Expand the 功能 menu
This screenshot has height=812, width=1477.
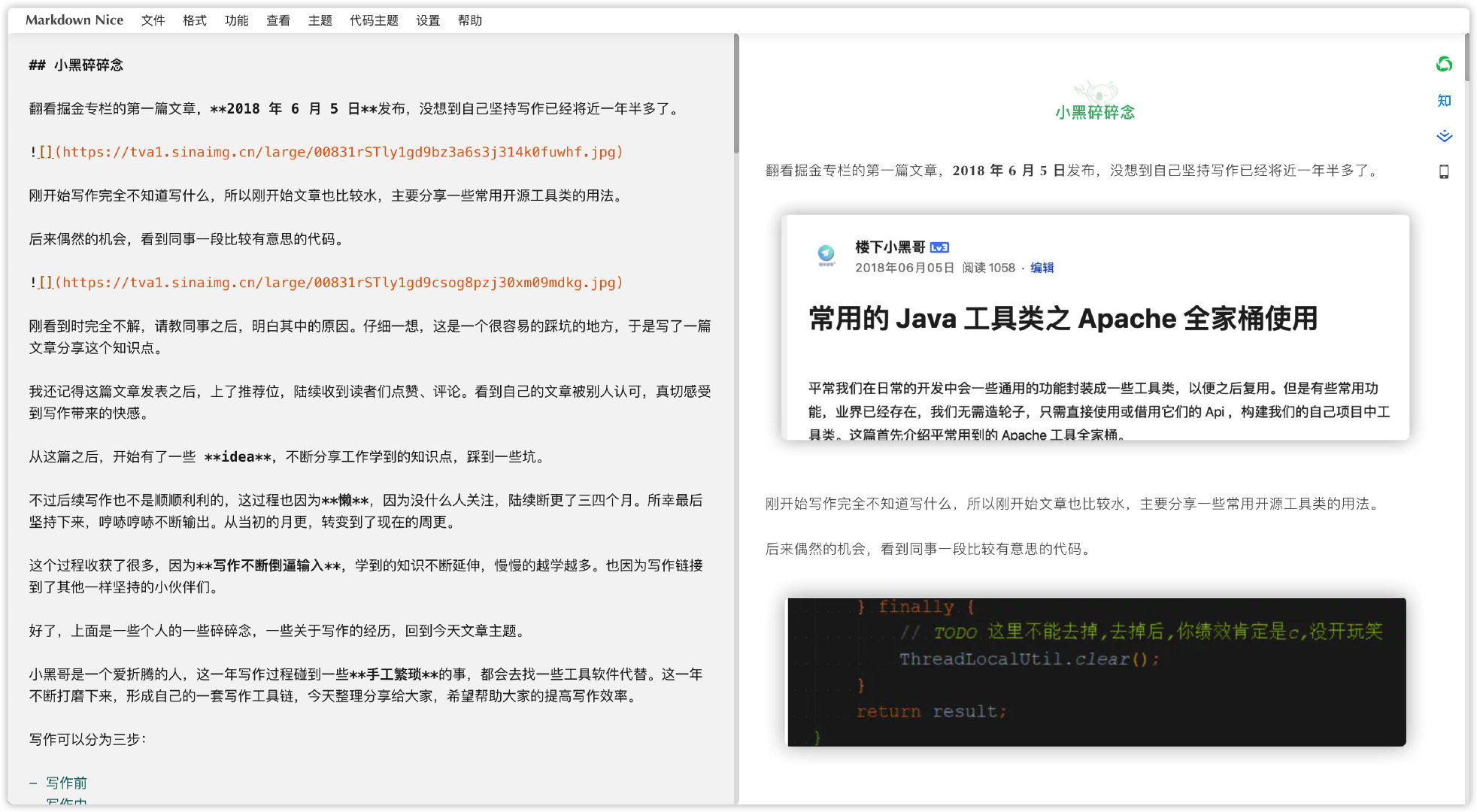236,20
